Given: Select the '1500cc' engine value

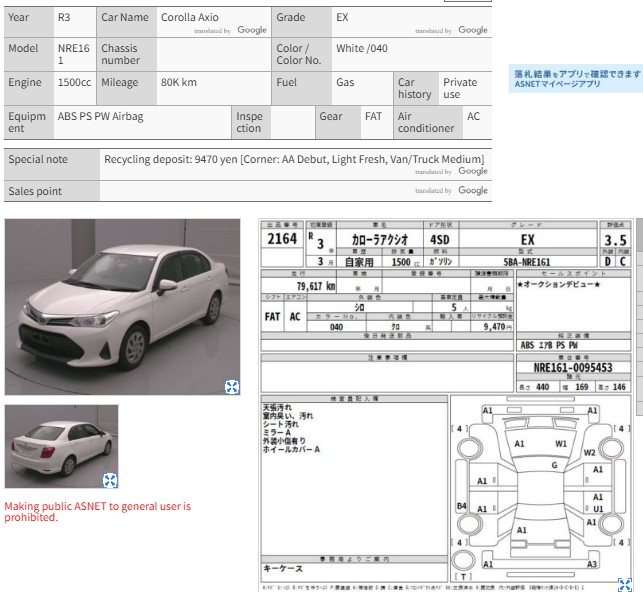Looking at the screenshot, I should [x=74, y=82].
